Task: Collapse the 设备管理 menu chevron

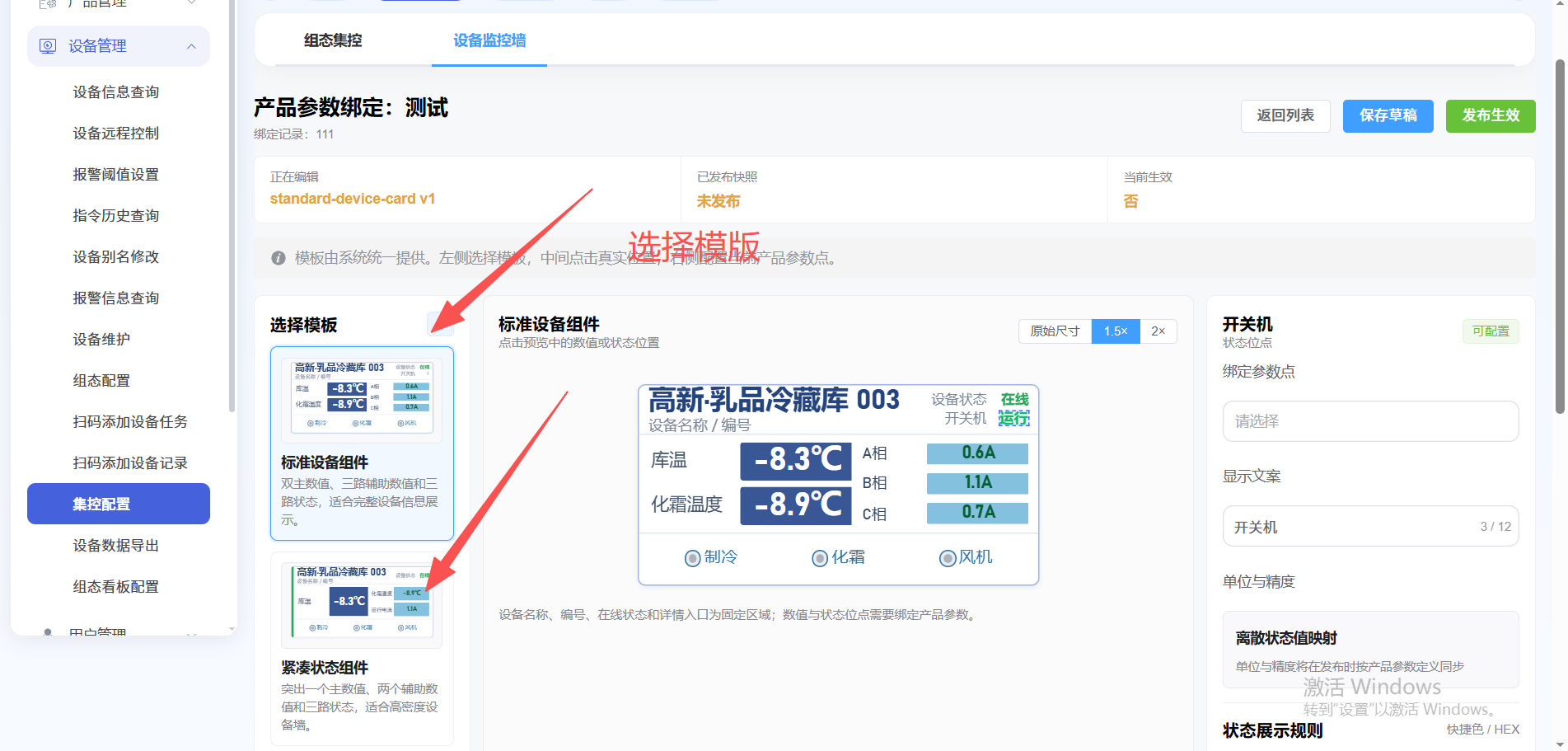Action: pyautogui.click(x=191, y=46)
